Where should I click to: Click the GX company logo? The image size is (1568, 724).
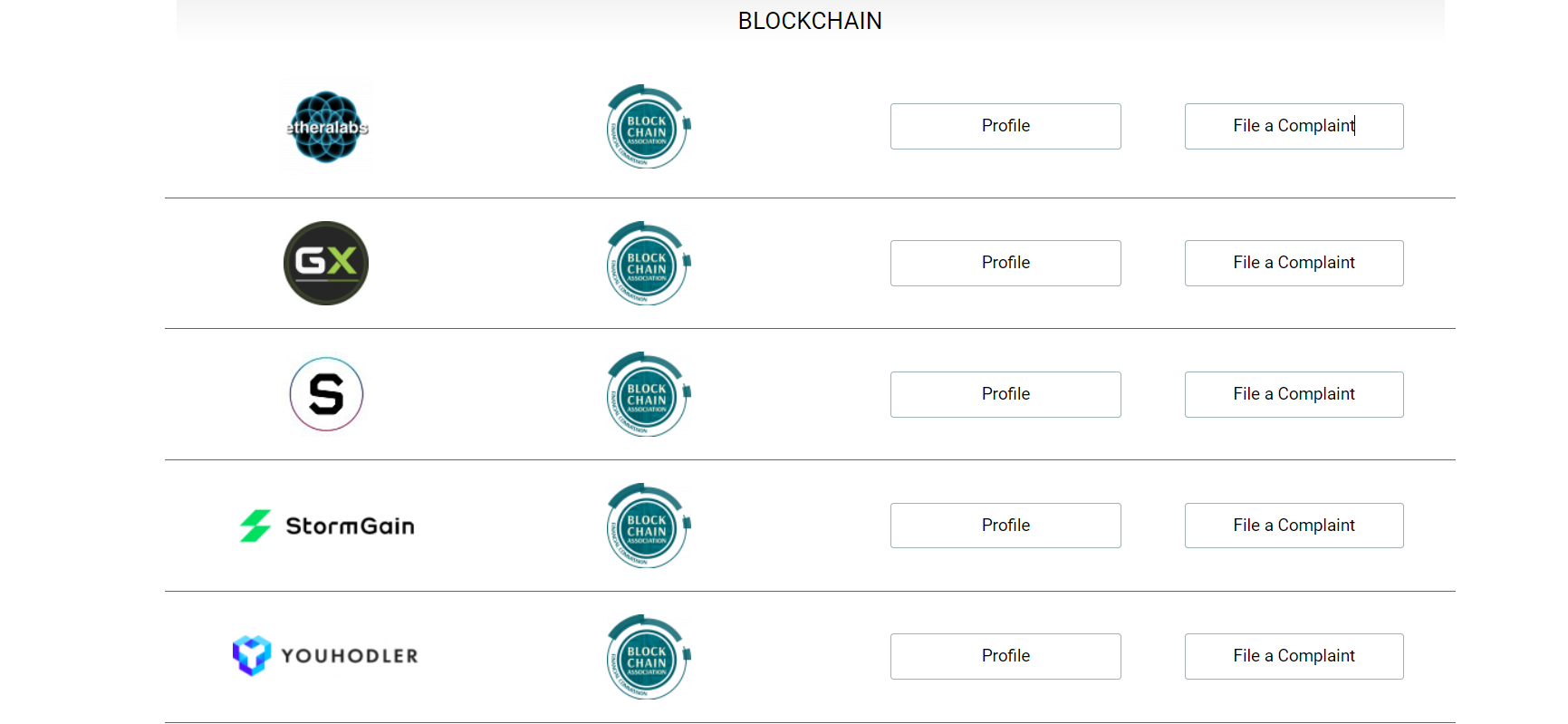(326, 263)
